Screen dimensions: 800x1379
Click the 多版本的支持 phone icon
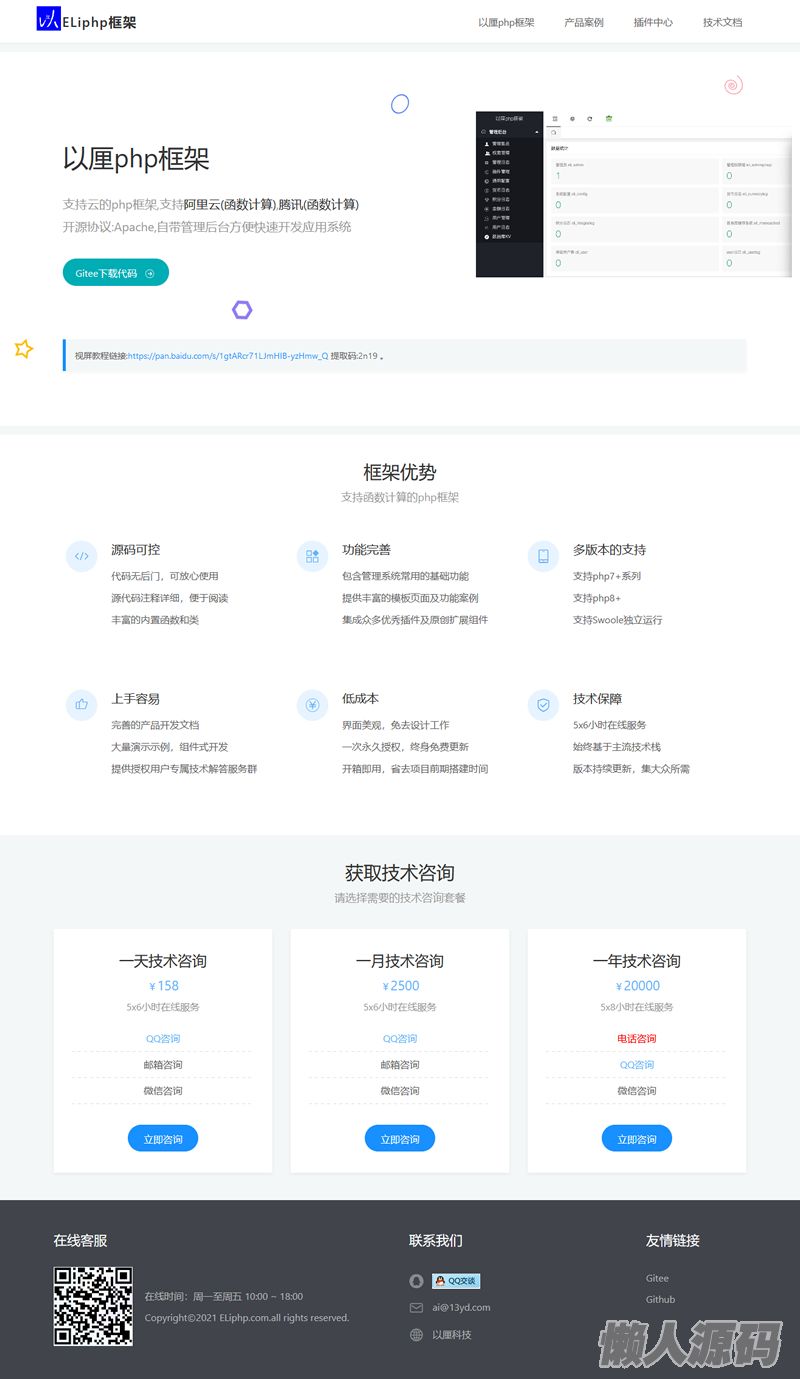click(x=543, y=556)
